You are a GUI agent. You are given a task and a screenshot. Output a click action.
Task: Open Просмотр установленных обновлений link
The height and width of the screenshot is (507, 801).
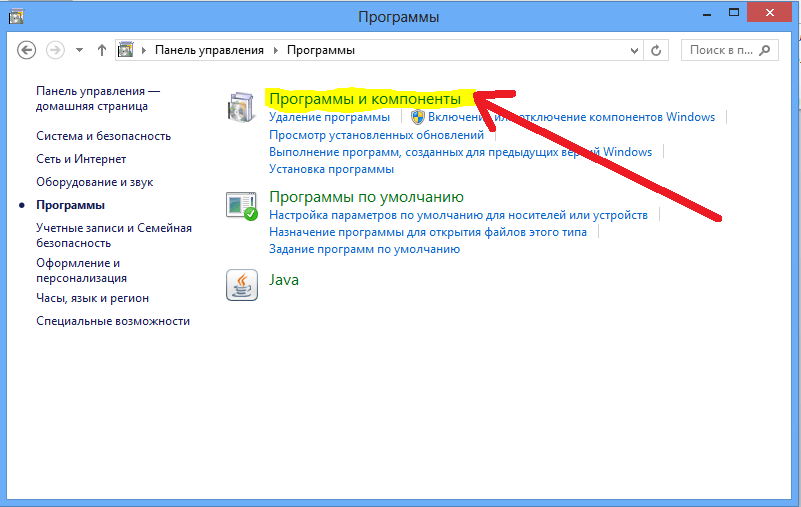[376, 135]
